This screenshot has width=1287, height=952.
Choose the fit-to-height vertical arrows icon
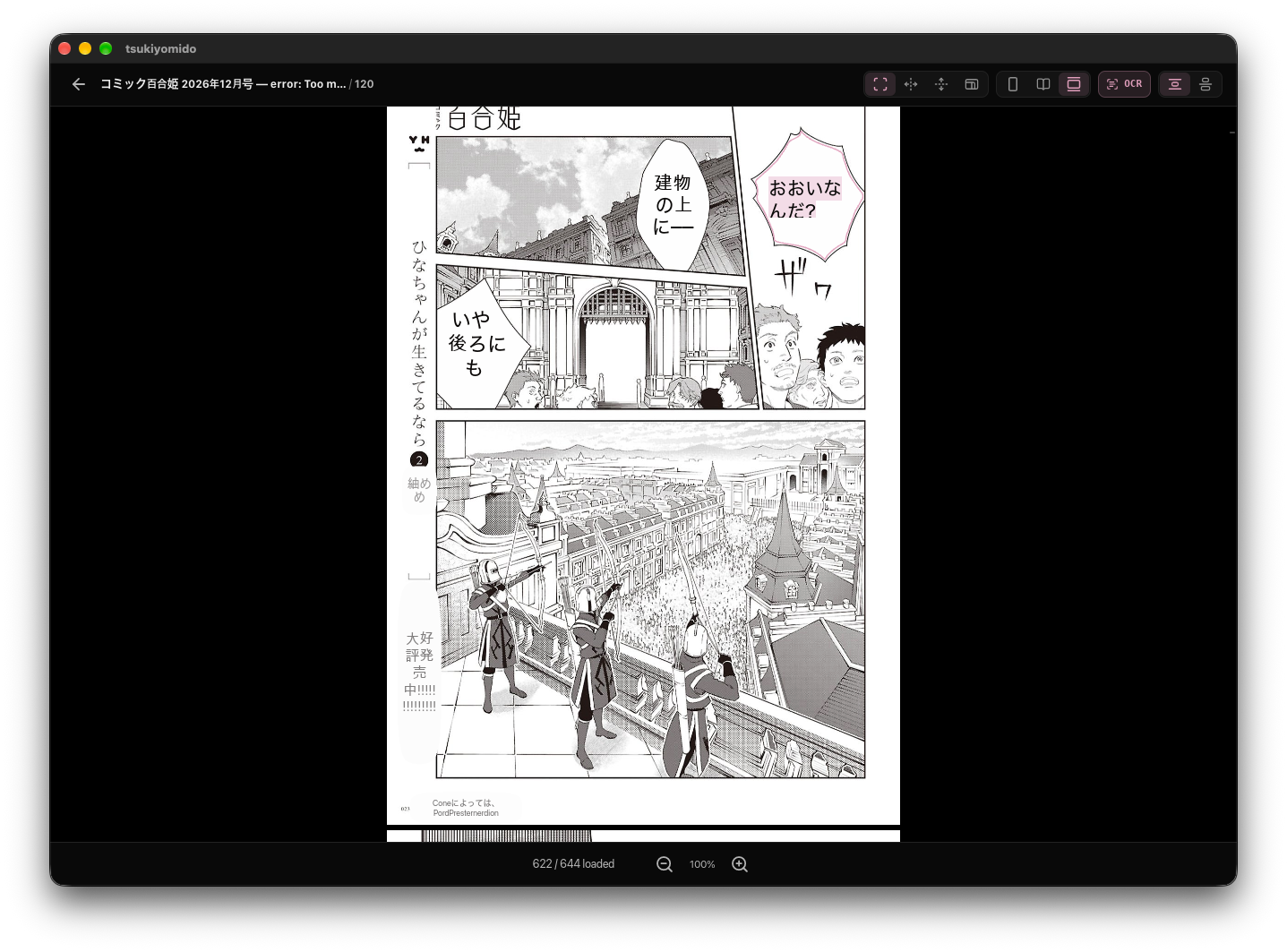point(941,84)
